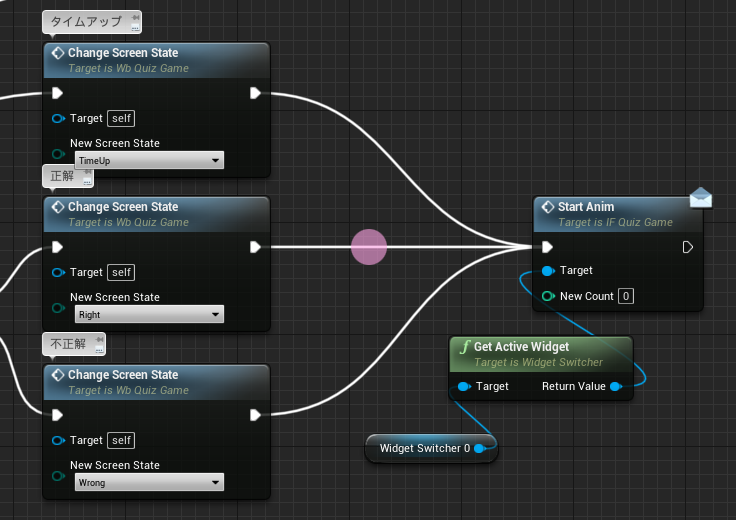Open the Wrong New Screen State dropdown
This screenshot has width=736, height=520.
tap(149, 482)
